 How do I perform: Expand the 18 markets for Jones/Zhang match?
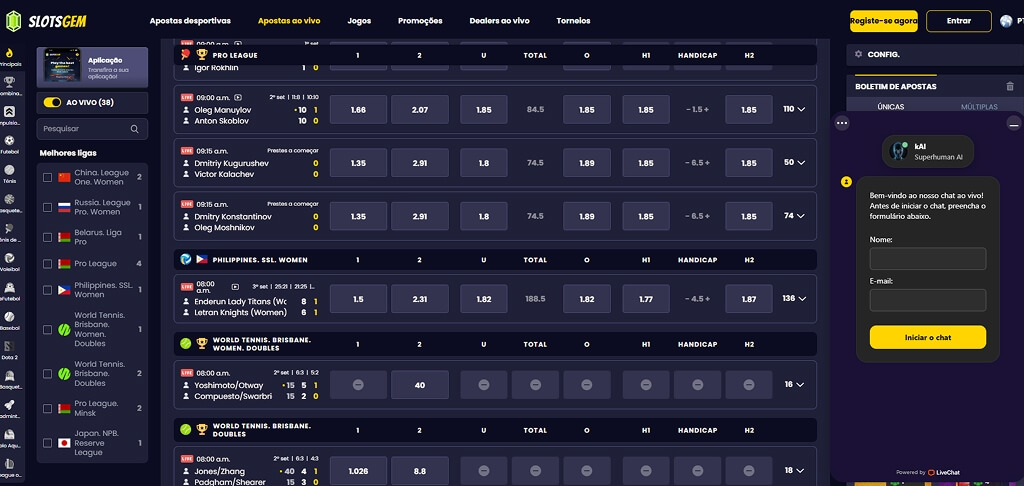tap(794, 470)
